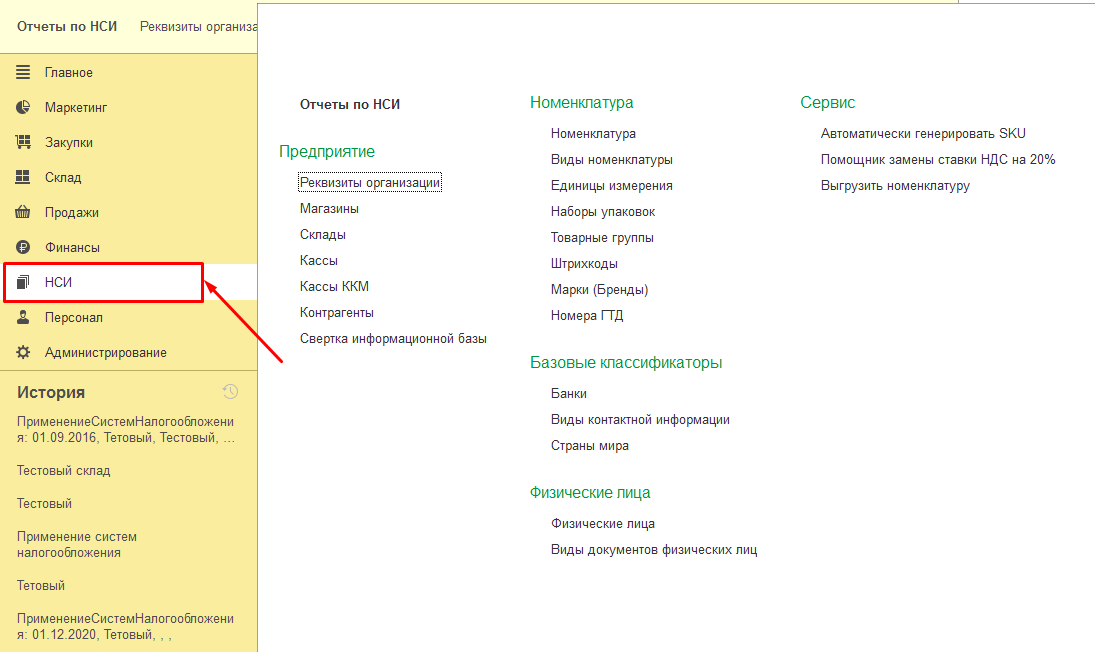The height and width of the screenshot is (652, 1095).
Task: Open the История clock icon
Action: (x=230, y=392)
